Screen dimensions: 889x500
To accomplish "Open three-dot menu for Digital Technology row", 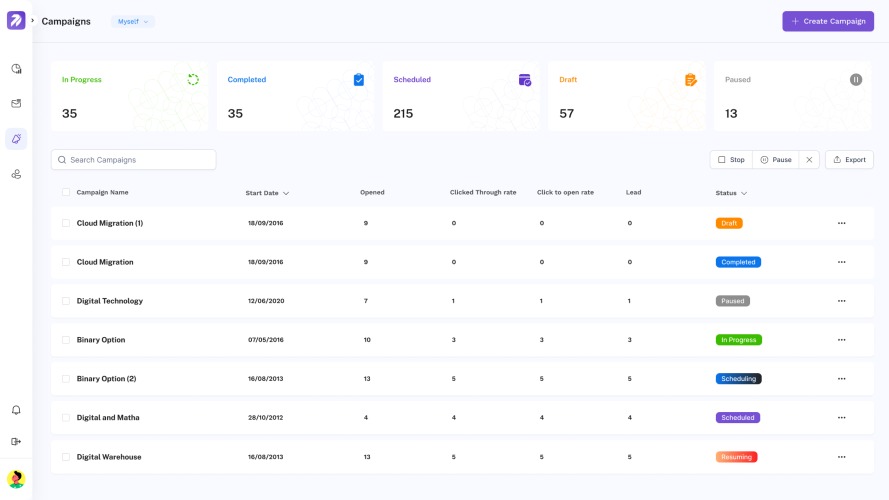I will pos(841,301).
